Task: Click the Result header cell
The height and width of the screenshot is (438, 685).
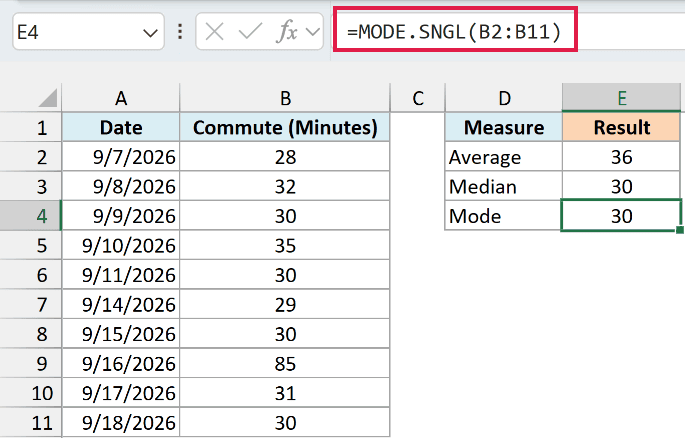Action: click(621, 128)
